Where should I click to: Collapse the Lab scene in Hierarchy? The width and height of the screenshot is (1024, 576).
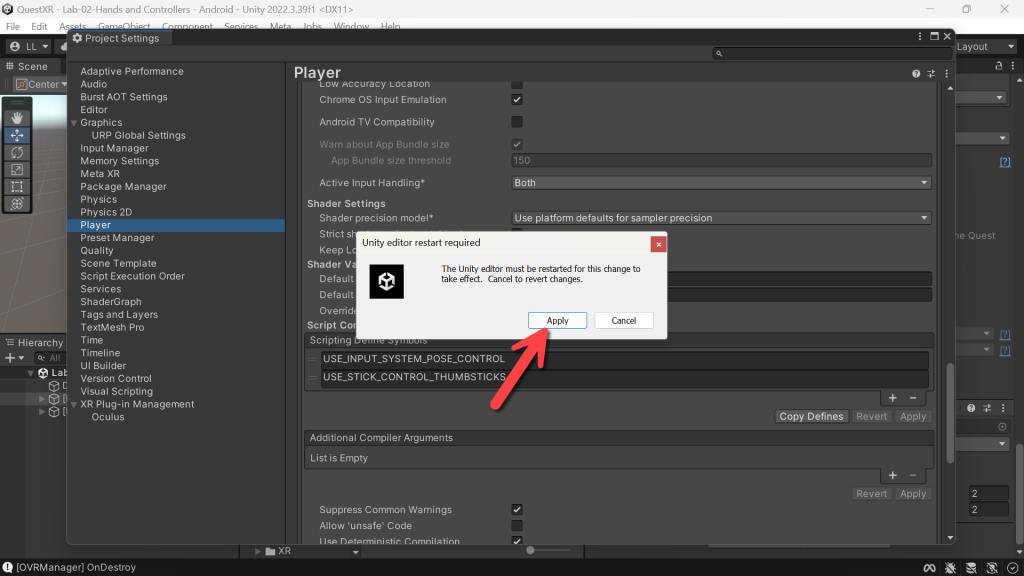click(30, 373)
